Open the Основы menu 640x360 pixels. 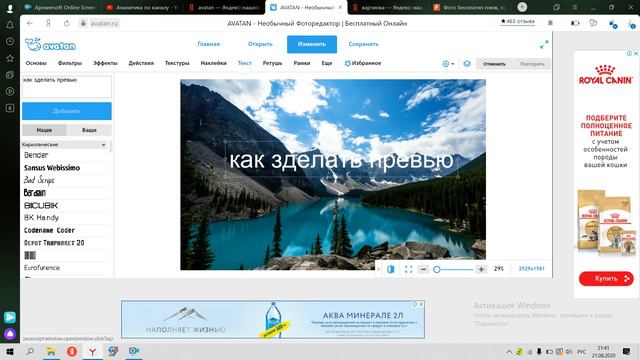(36, 63)
